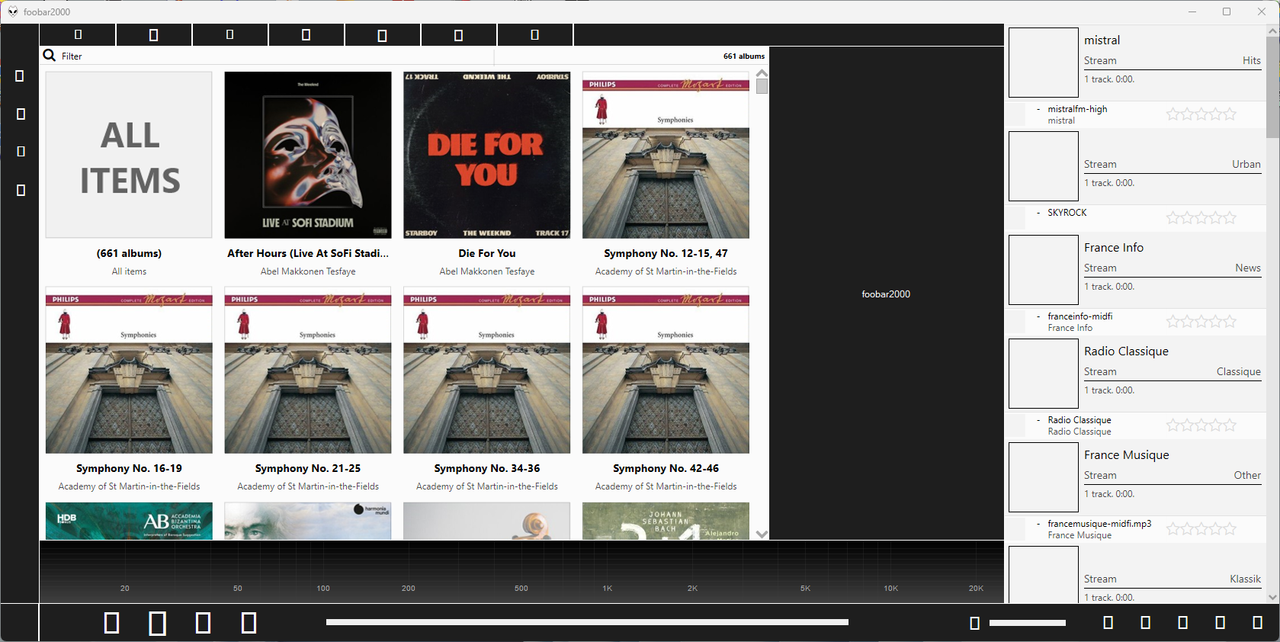Click the playback seek bar
The image size is (1280, 642).
(587, 623)
